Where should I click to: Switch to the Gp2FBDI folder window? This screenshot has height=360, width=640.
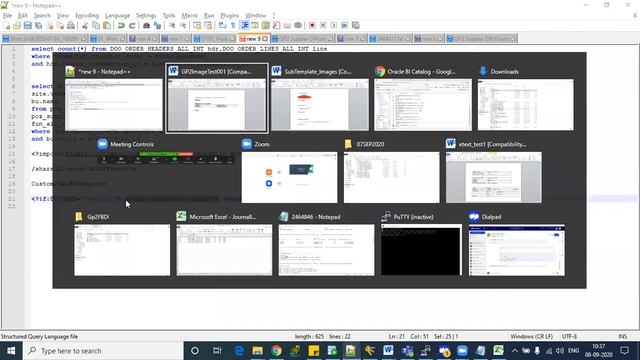(x=122, y=244)
